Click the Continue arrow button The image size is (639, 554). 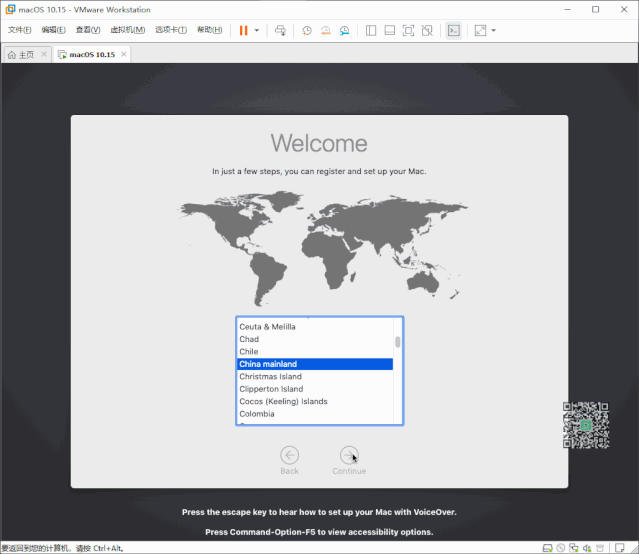point(349,454)
